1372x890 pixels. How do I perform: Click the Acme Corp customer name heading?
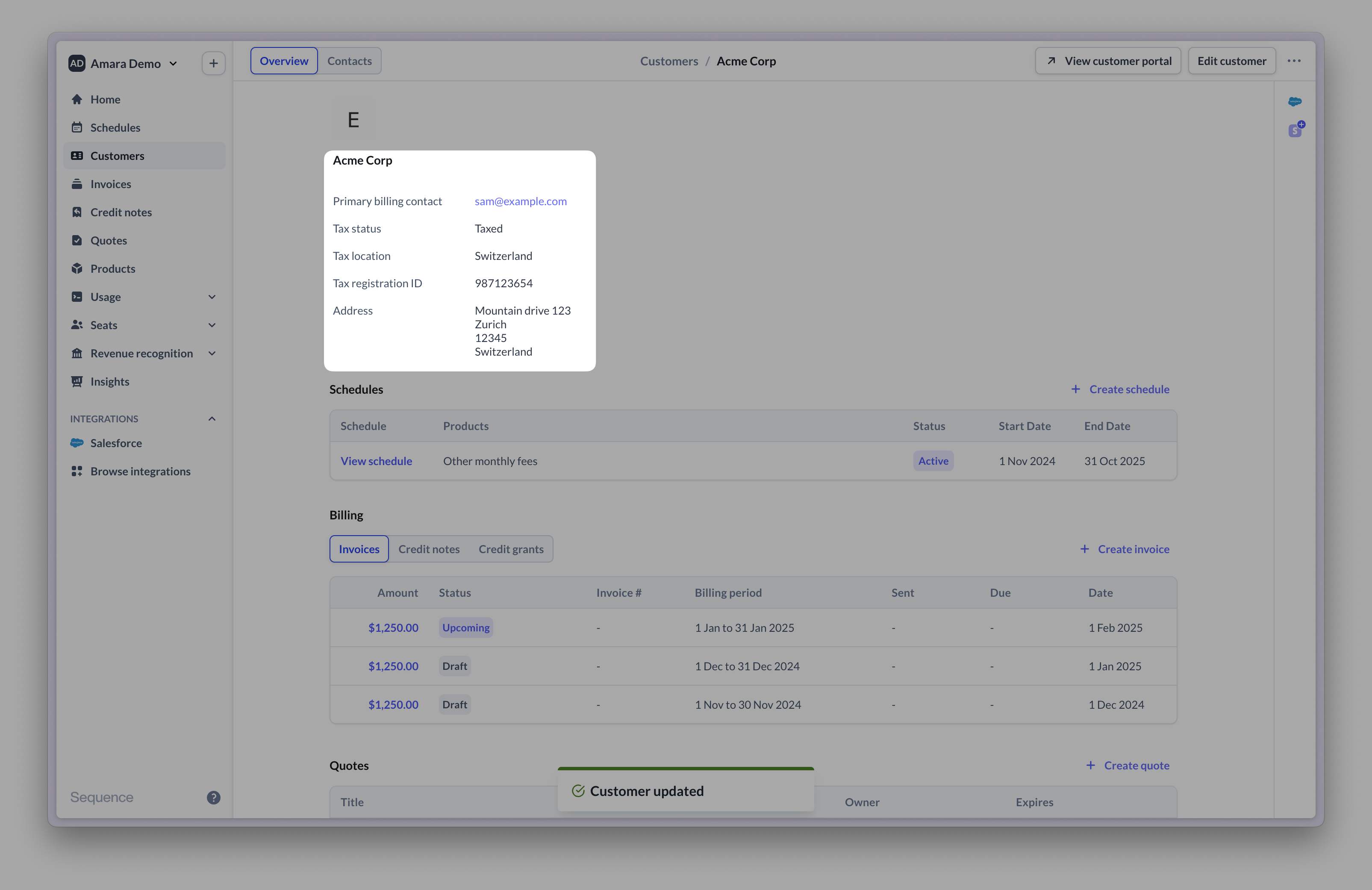click(362, 160)
